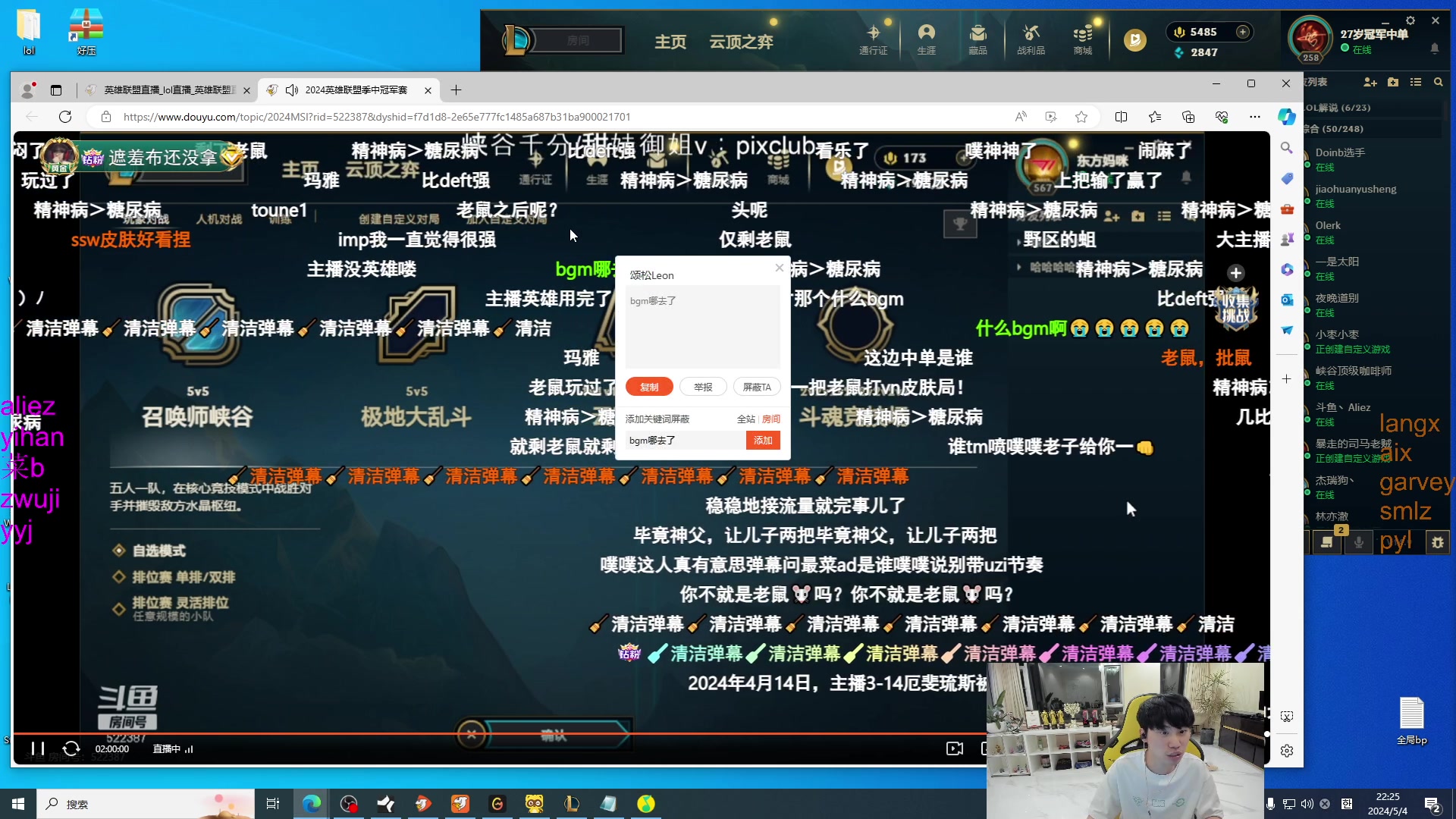Open Edge settings and more ellipsis menu
The image size is (1456, 819).
pos(1255,117)
